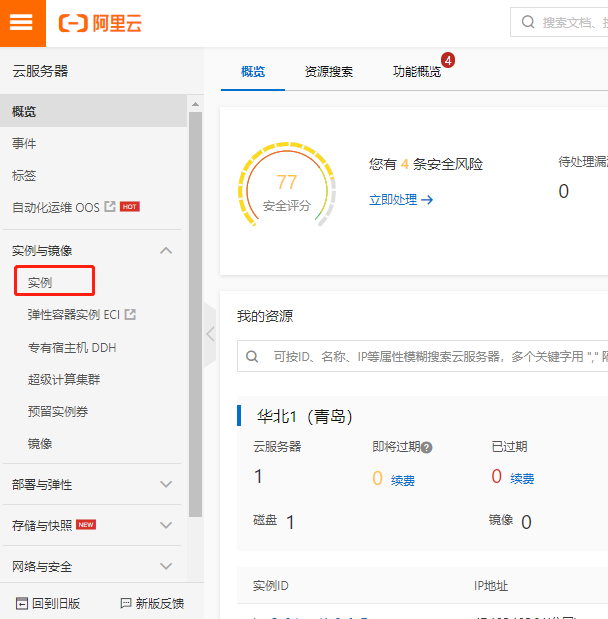Click 回到旧版 button
The height and width of the screenshot is (619, 608).
48,603
